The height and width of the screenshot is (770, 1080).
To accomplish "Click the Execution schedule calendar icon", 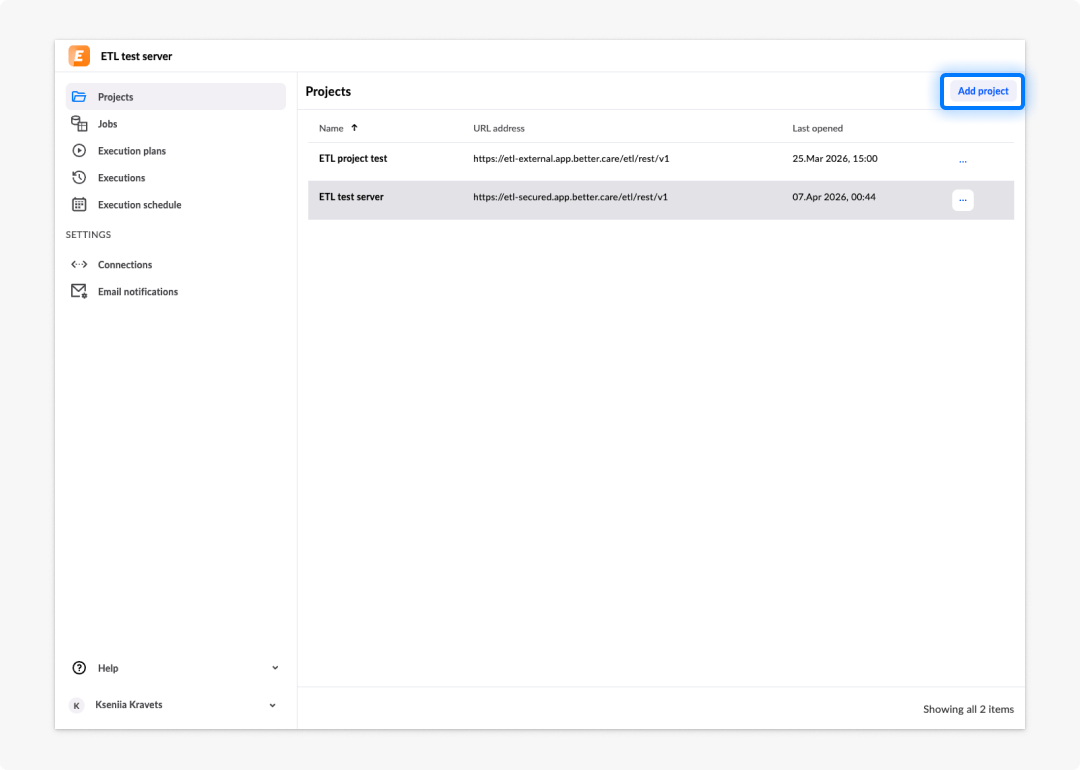I will pos(79,205).
